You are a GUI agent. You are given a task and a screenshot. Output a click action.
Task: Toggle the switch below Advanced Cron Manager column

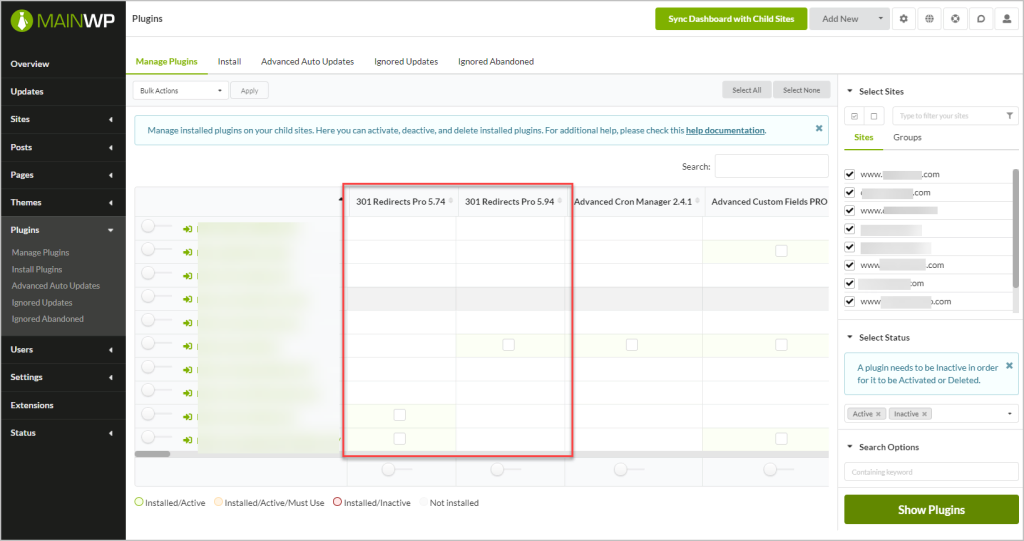click(628, 470)
